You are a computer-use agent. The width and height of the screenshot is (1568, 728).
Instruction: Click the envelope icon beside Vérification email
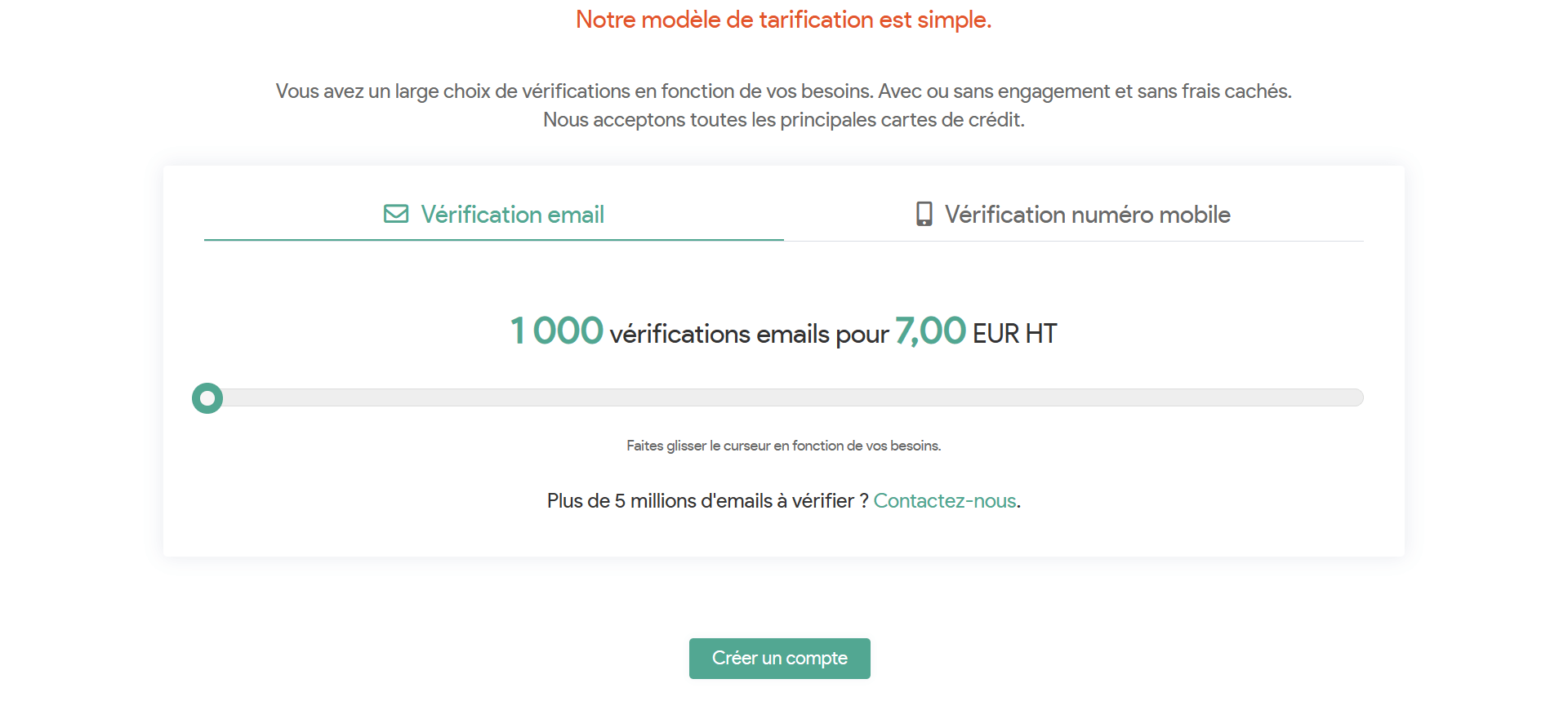tap(396, 214)
